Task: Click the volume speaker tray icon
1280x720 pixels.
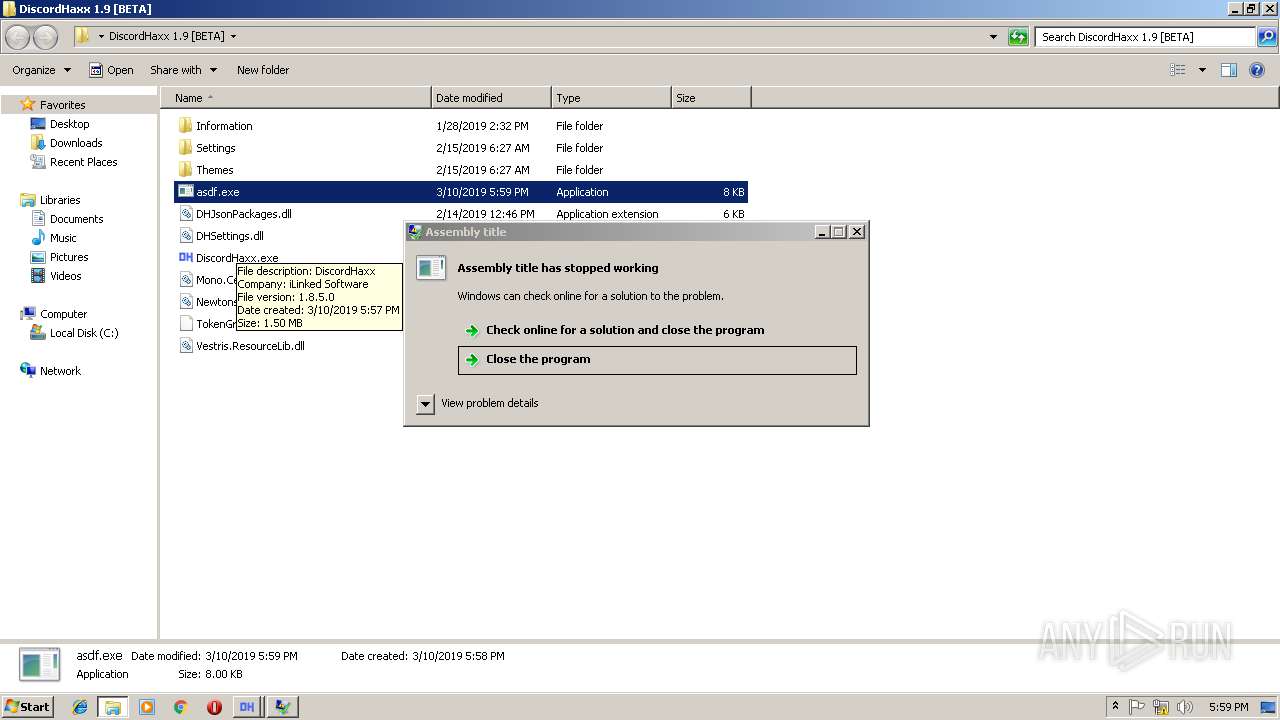Action: pos(1185,707)
